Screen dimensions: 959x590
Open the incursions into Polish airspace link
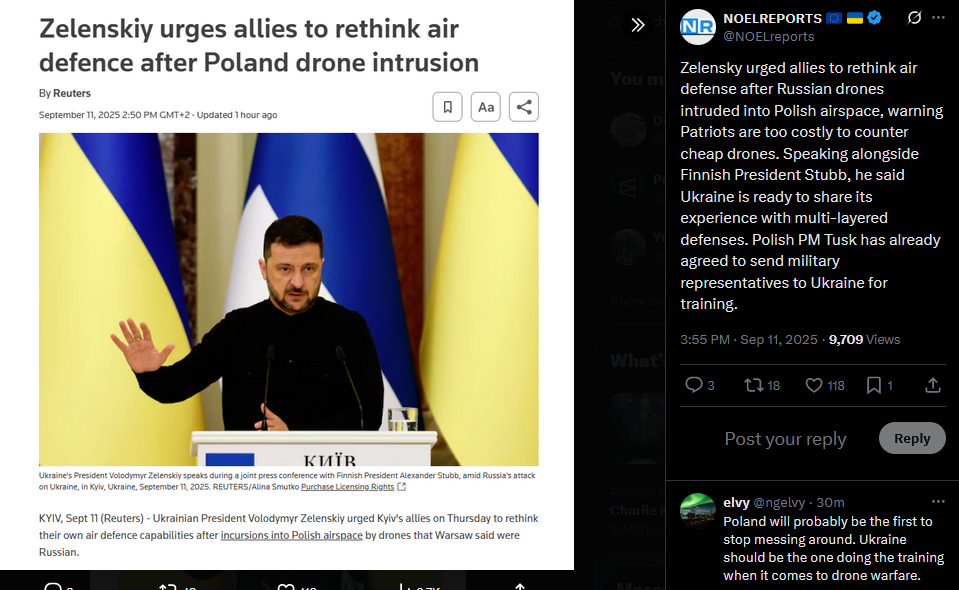click(292, 535)
